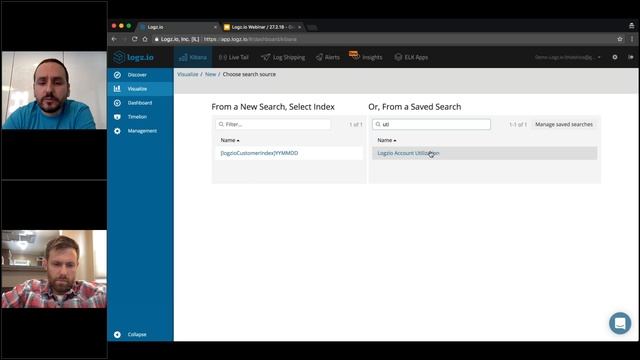Focus the saved search filter input
The width and height of the screenshot is (640, 360).
tap(431, 124)
